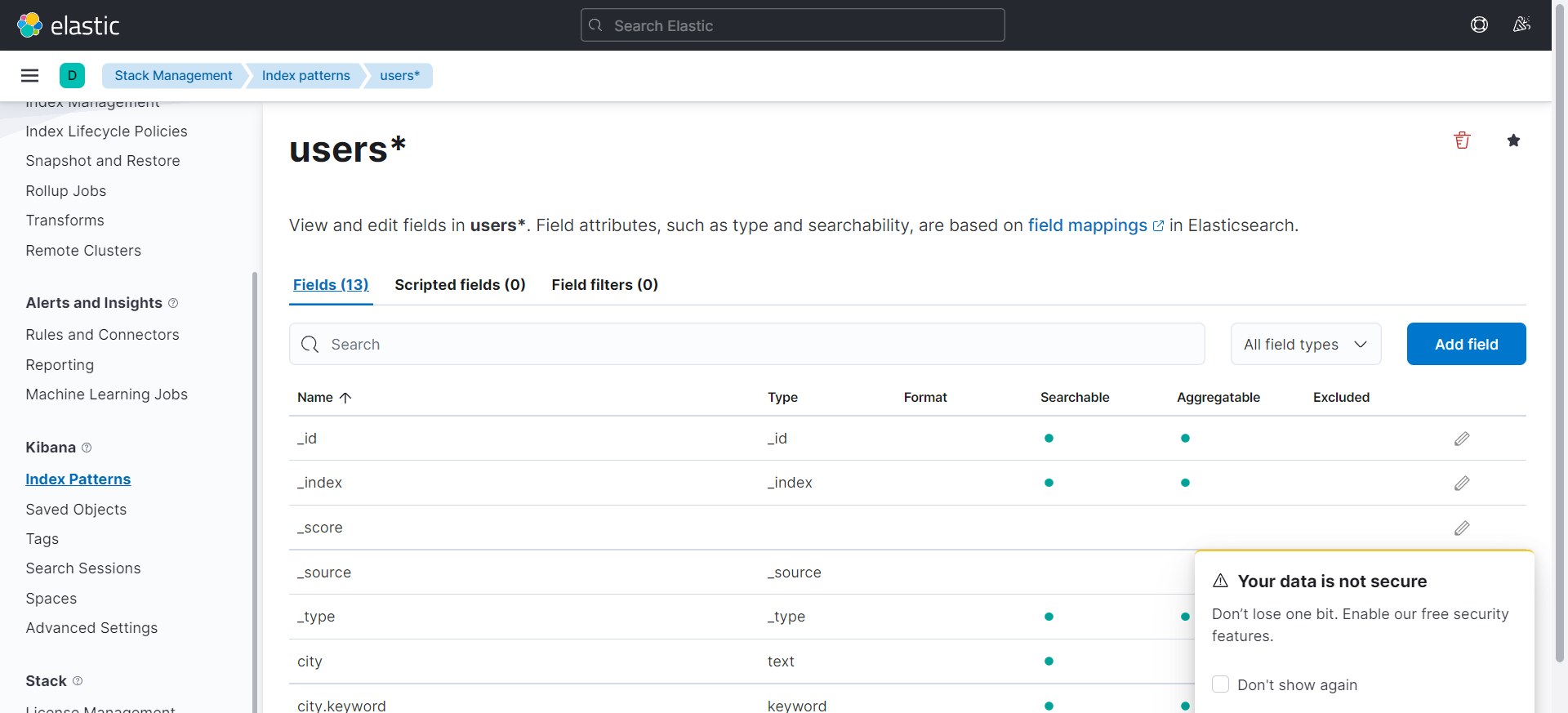Screen dimensions: 1568x713
Task: Open Rules and Connectors
Action: [x=102, y=335]
